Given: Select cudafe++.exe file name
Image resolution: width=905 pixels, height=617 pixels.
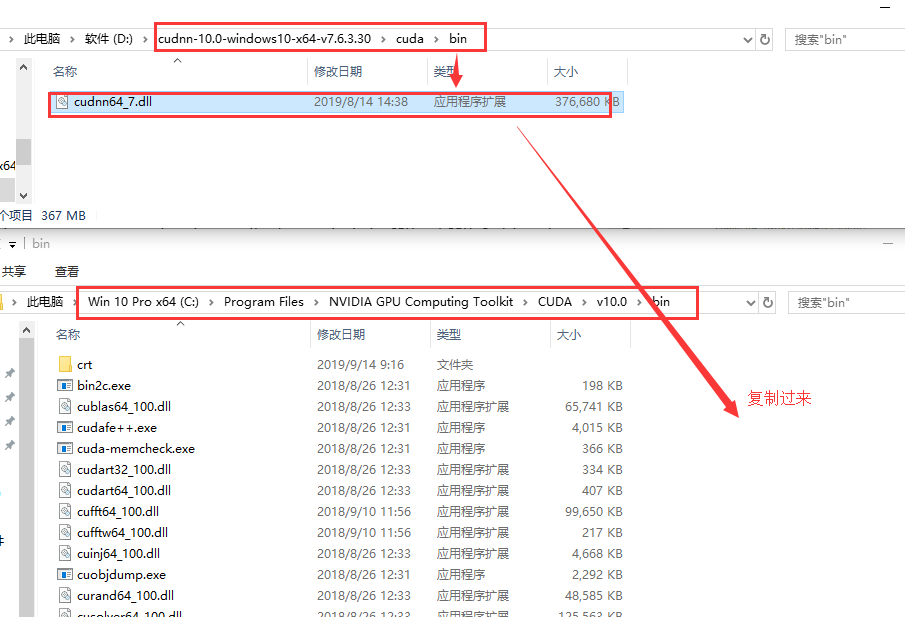Looking at the screenshot, I should tap(117, 427).
